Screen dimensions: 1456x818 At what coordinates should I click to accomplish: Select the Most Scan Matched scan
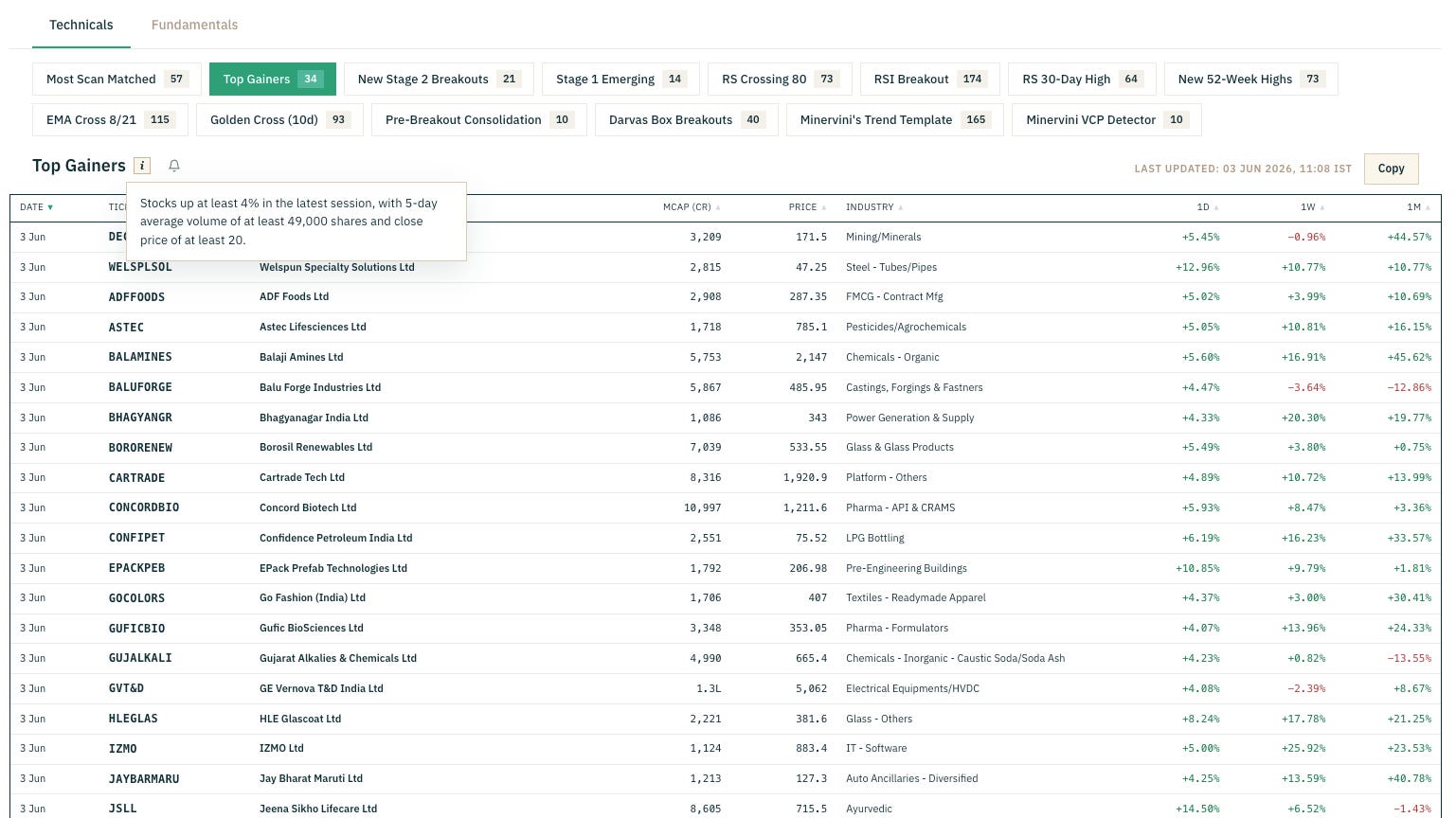click(117, 80)
